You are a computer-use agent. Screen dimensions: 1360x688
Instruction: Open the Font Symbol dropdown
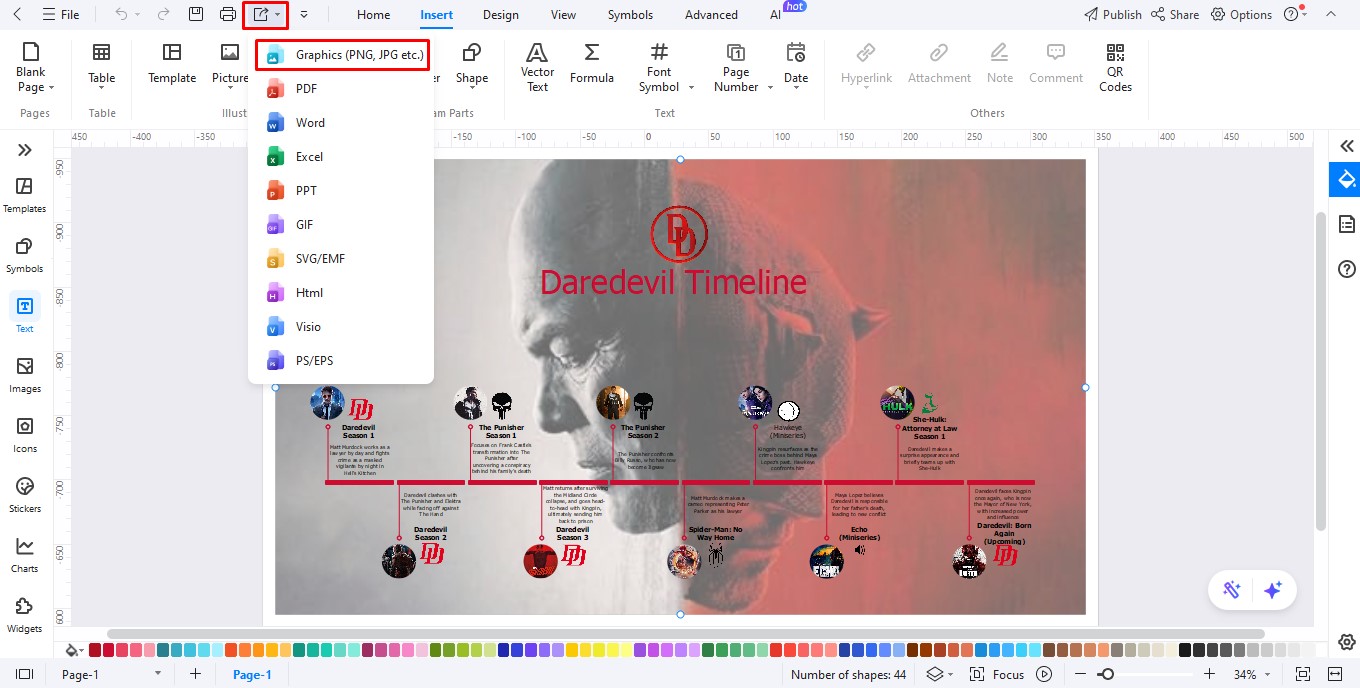[665, 67]
